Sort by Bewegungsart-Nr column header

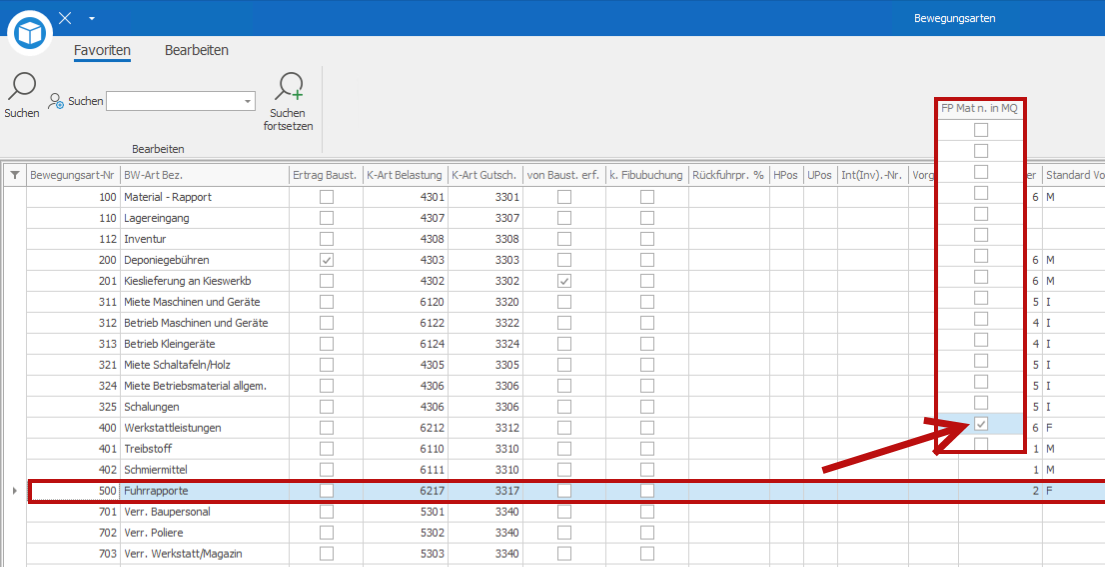[73, 175]
